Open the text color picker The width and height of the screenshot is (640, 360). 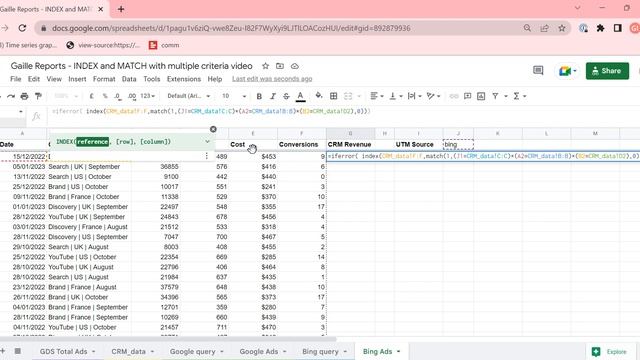[x=300, y=96]
